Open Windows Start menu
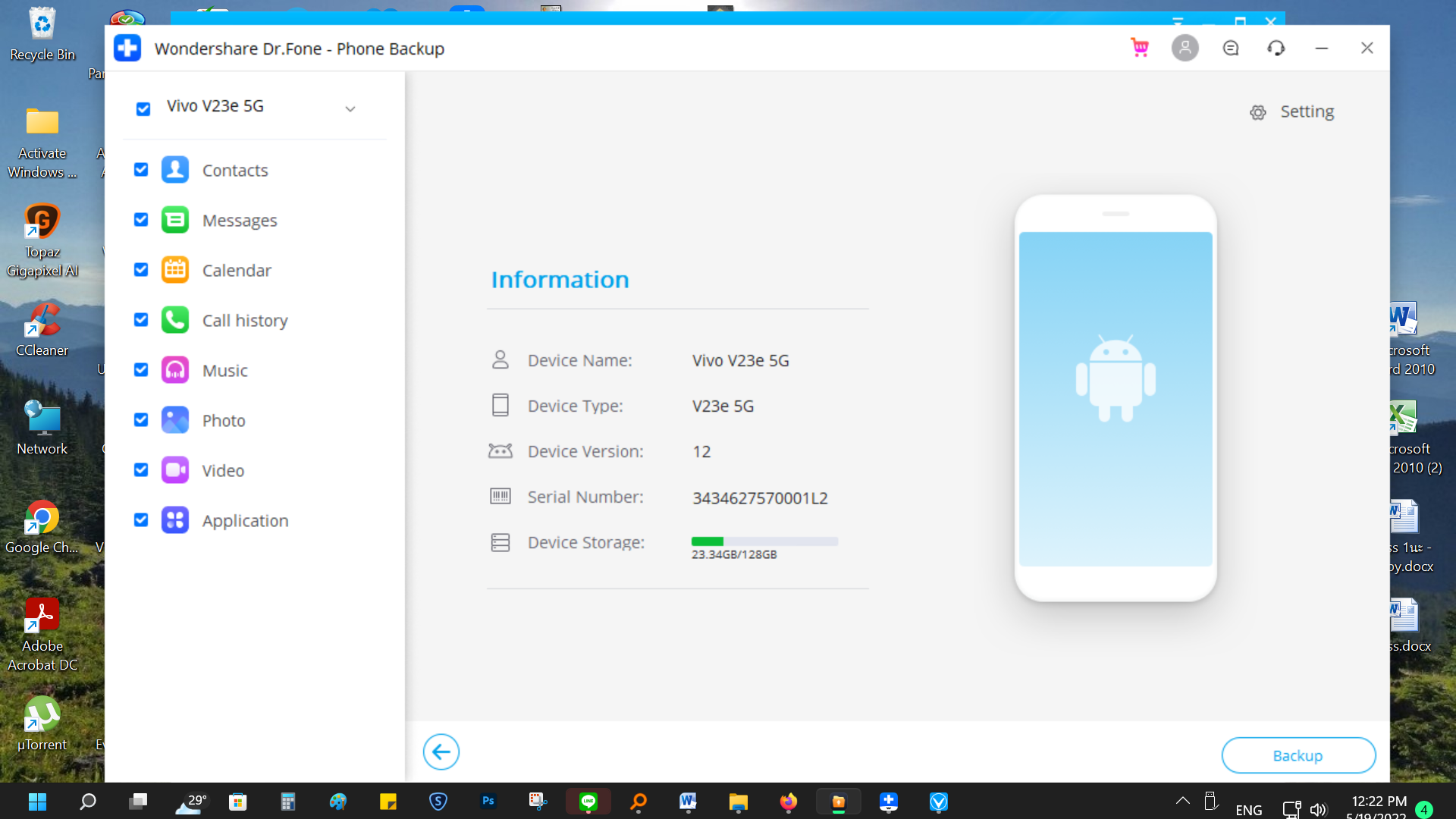This screenshot has width=1456, height=819. click(37, 802)
